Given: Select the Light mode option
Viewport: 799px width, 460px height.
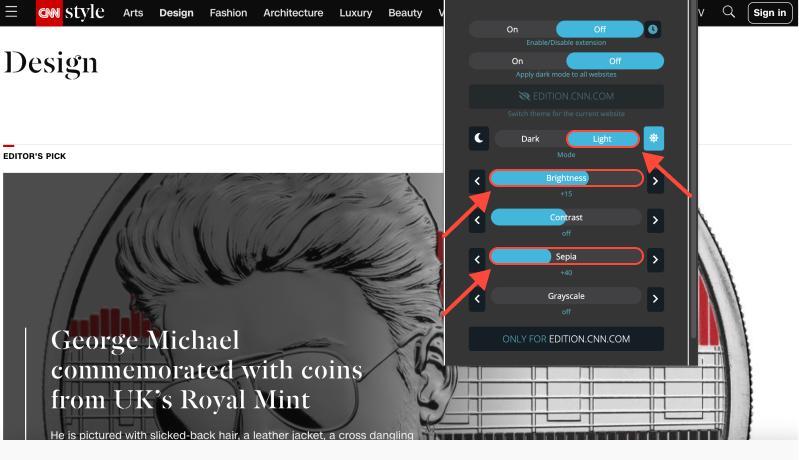Looking at the screenshot, I should point(602,139).
